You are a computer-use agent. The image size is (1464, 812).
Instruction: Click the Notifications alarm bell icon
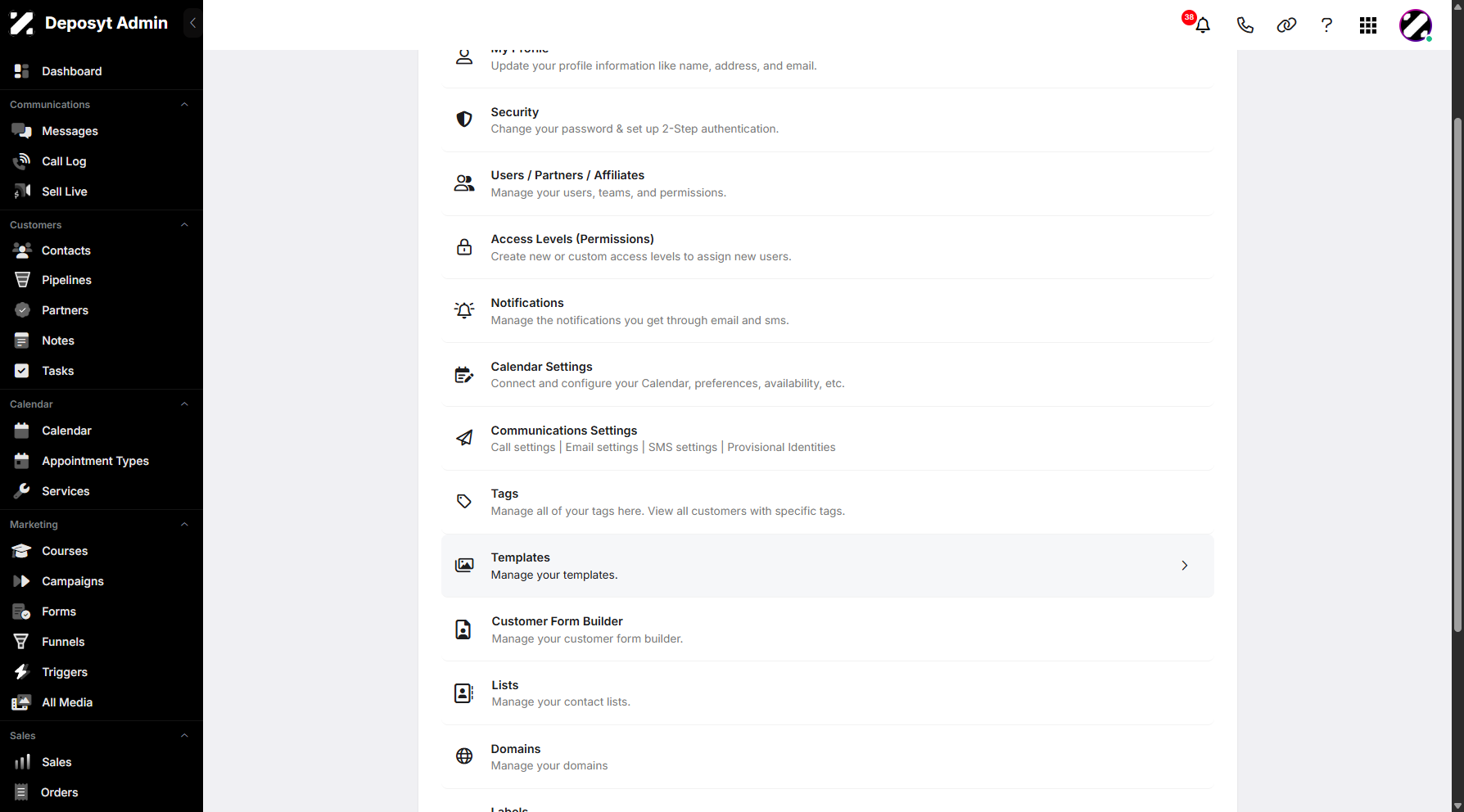click(464, 310)
